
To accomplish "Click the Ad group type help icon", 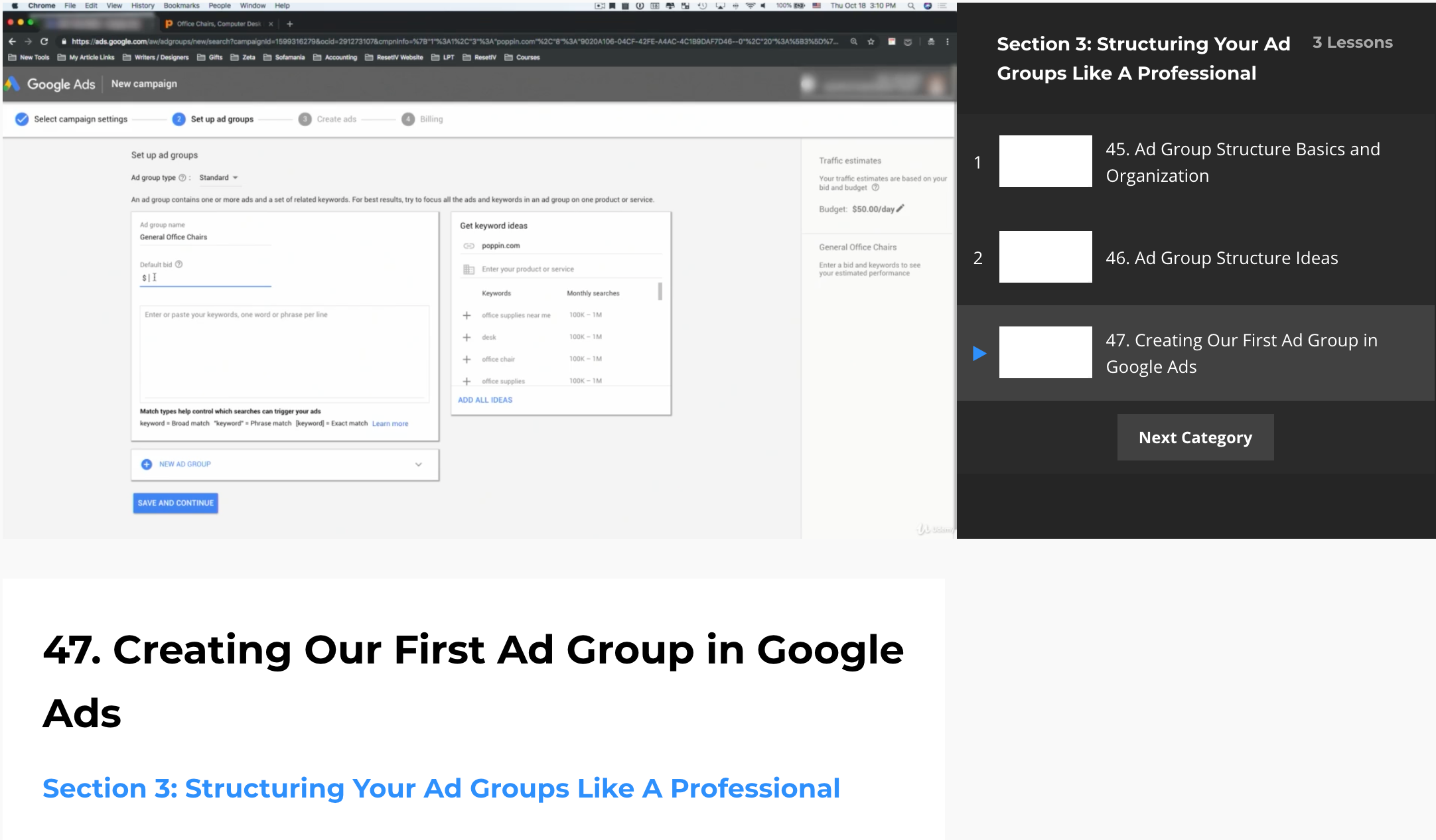I will [x=182, y=178].
